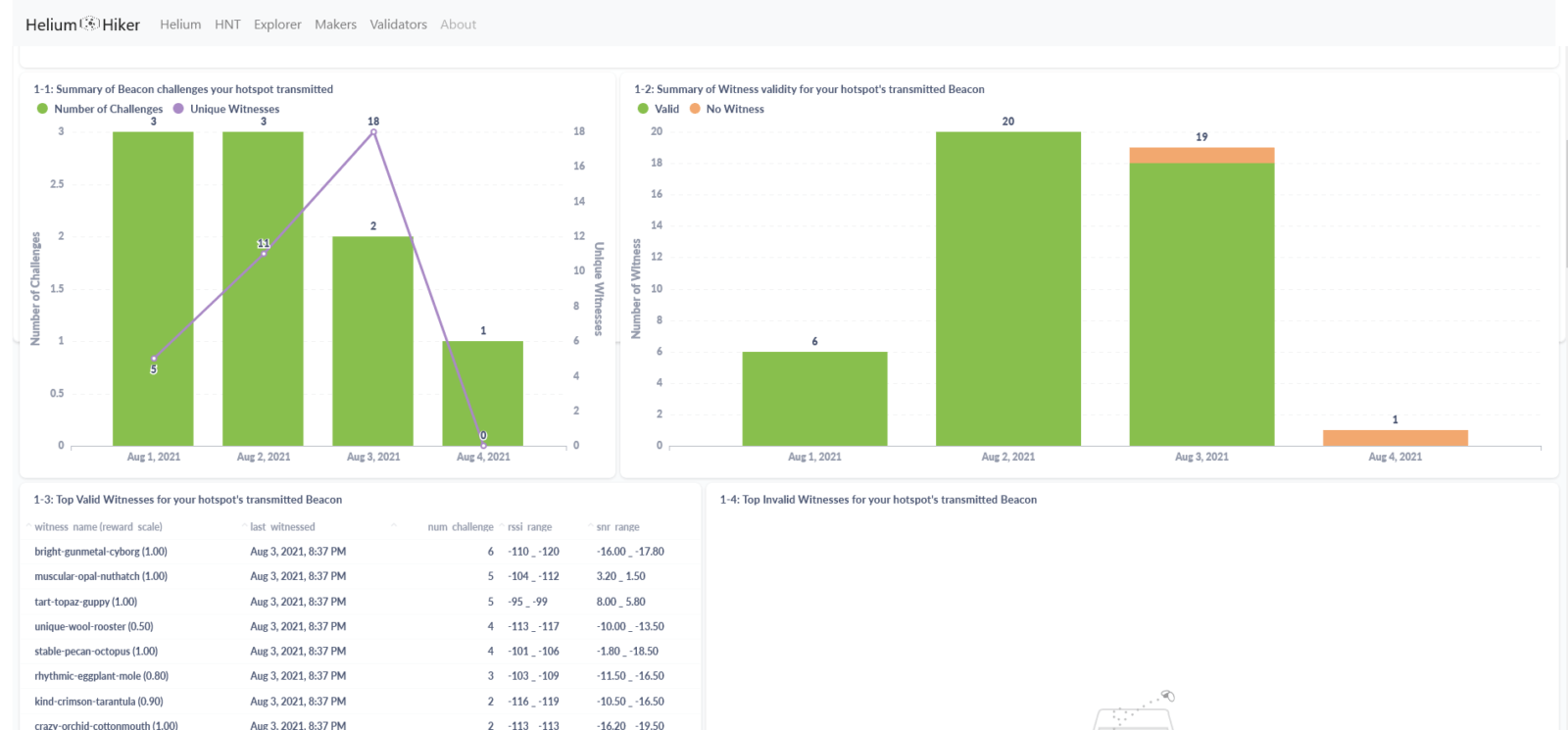Screen dimensions: 1568x730
Task: Toggle the No Witness series label
Action: pyautogui.click(x=735, y=109)
